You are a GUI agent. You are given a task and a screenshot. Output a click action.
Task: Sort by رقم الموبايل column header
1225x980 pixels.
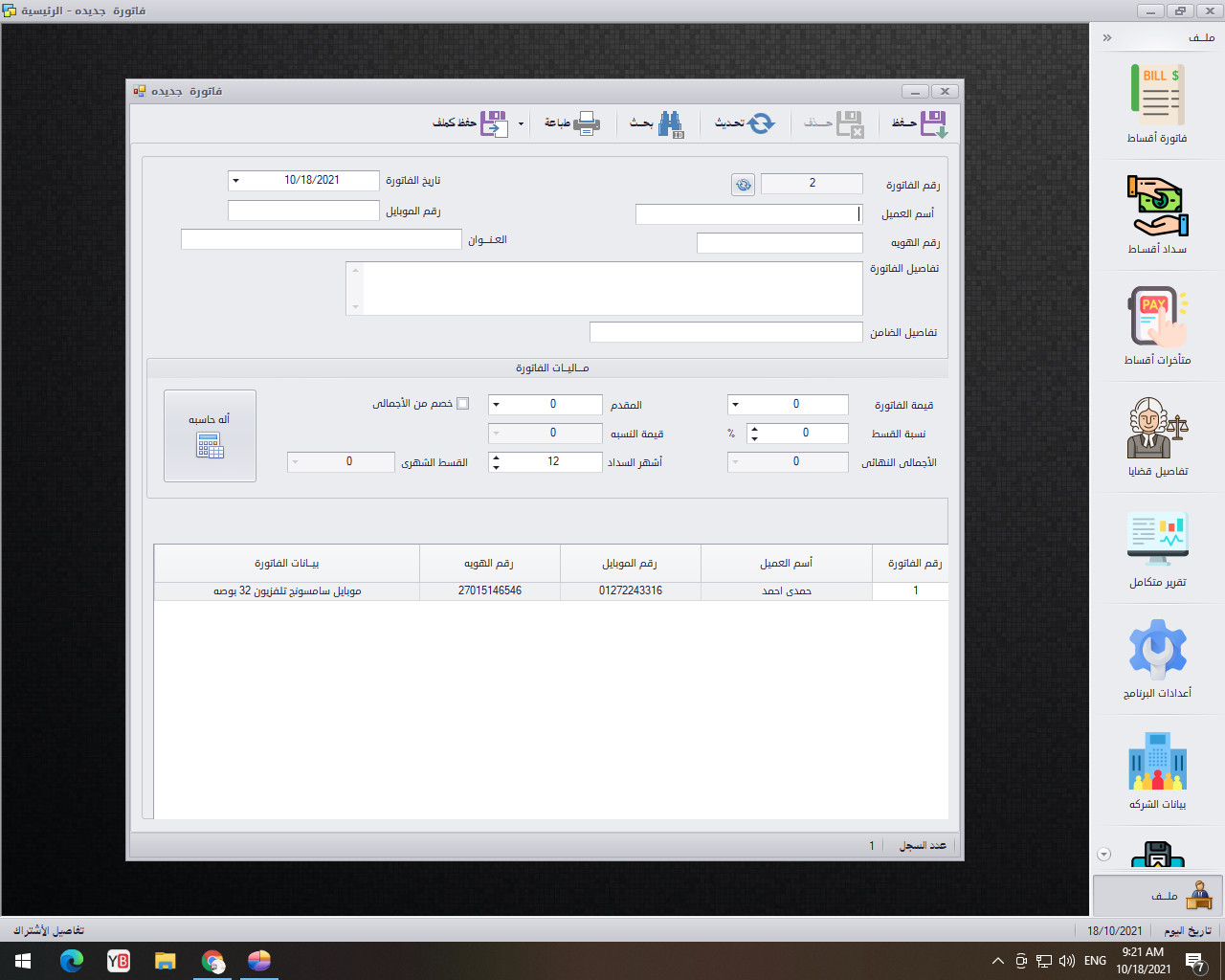[631, 564]
